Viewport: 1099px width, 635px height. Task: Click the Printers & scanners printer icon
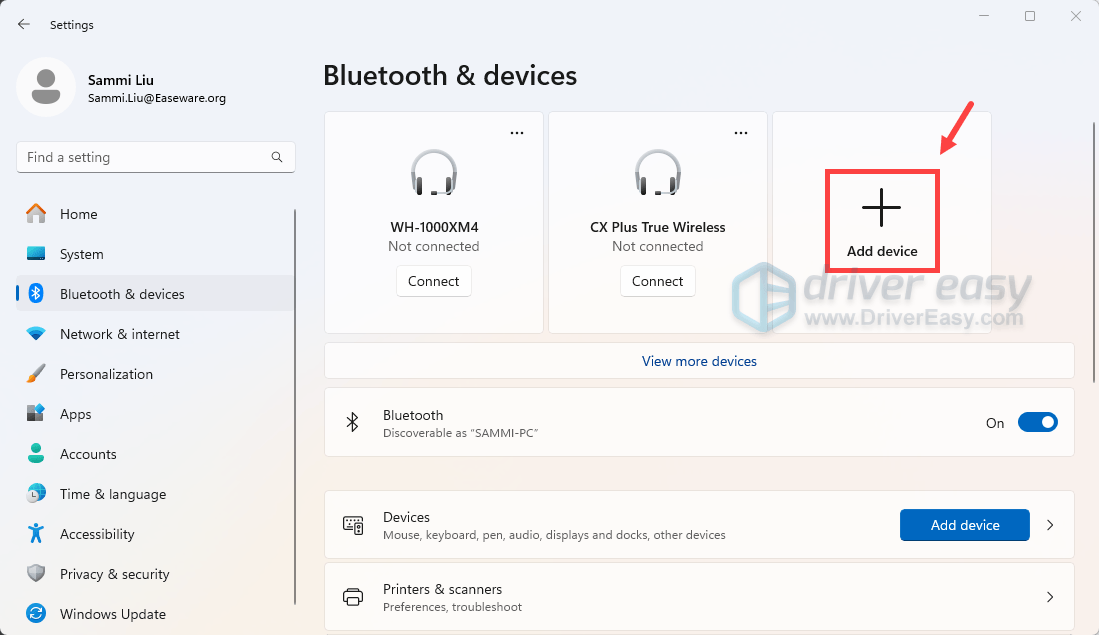coord(353,597)
